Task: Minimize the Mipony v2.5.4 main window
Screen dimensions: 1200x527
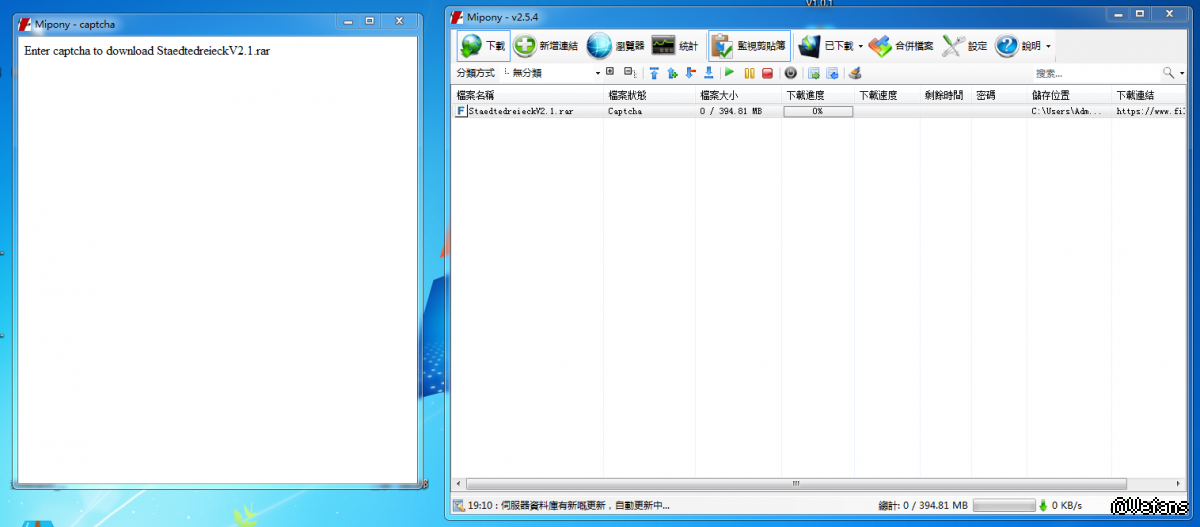Action: (1118, 15)
